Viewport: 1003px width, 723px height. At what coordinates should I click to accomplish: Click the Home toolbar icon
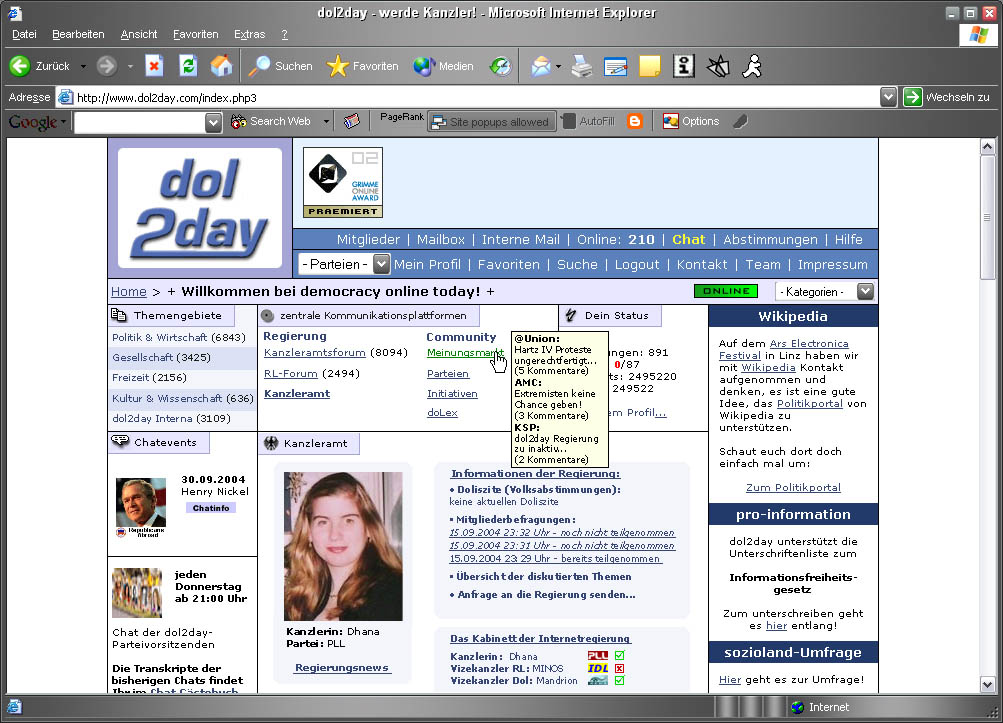point(221,66)
